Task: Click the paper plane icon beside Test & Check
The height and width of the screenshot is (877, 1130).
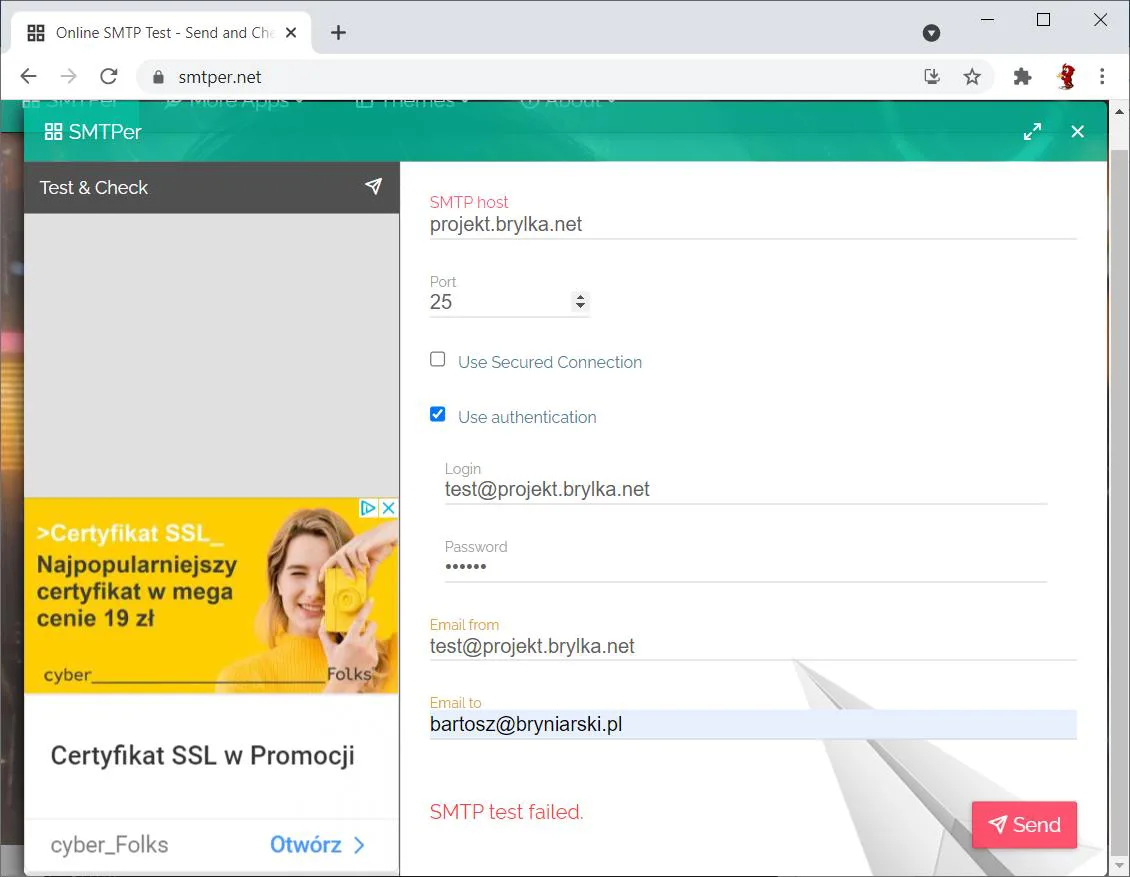Action: point(373,187)
